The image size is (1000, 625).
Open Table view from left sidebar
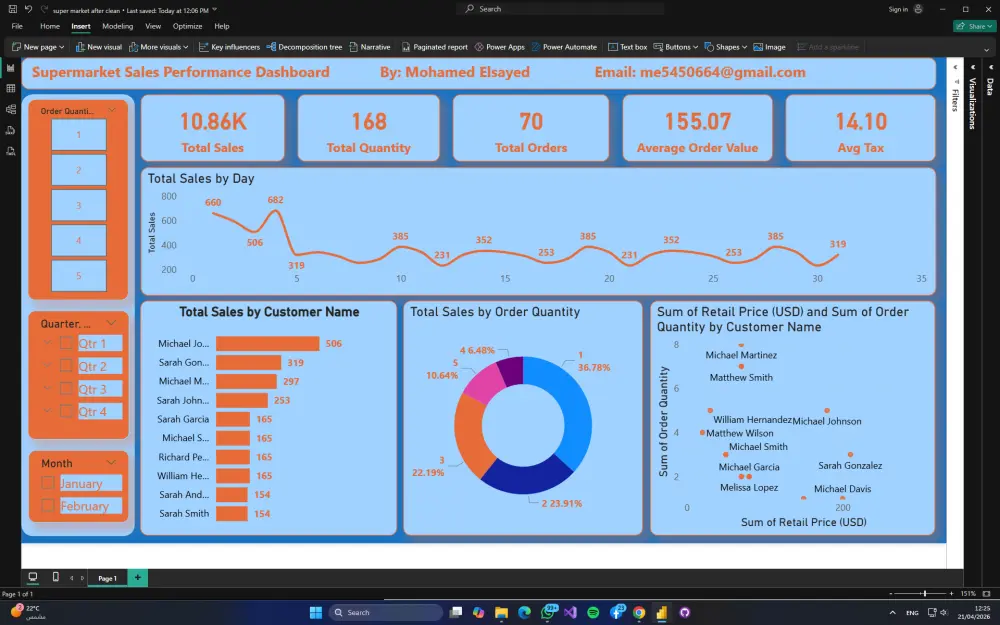[11, 89]
